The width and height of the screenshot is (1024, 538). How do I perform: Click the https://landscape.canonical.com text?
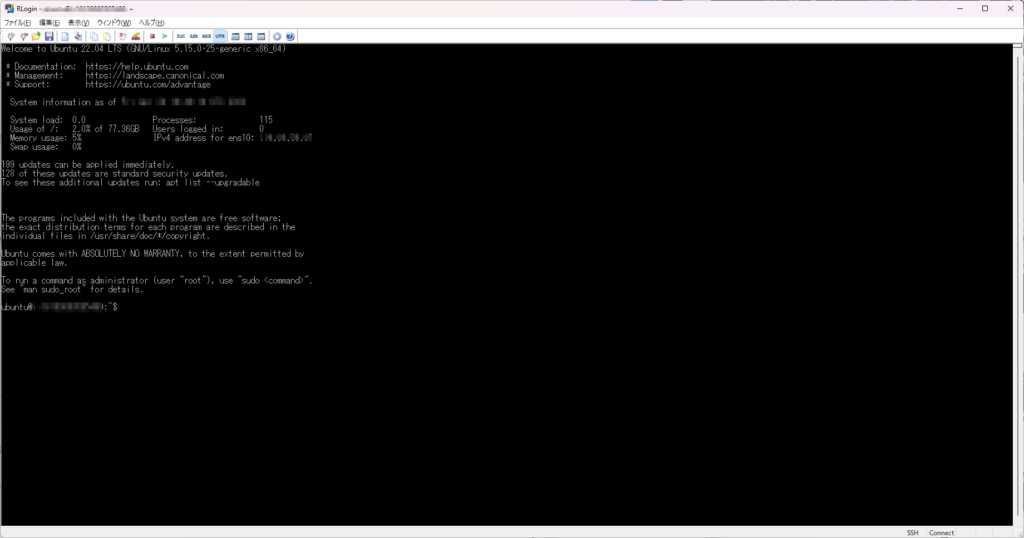point(155,76)
